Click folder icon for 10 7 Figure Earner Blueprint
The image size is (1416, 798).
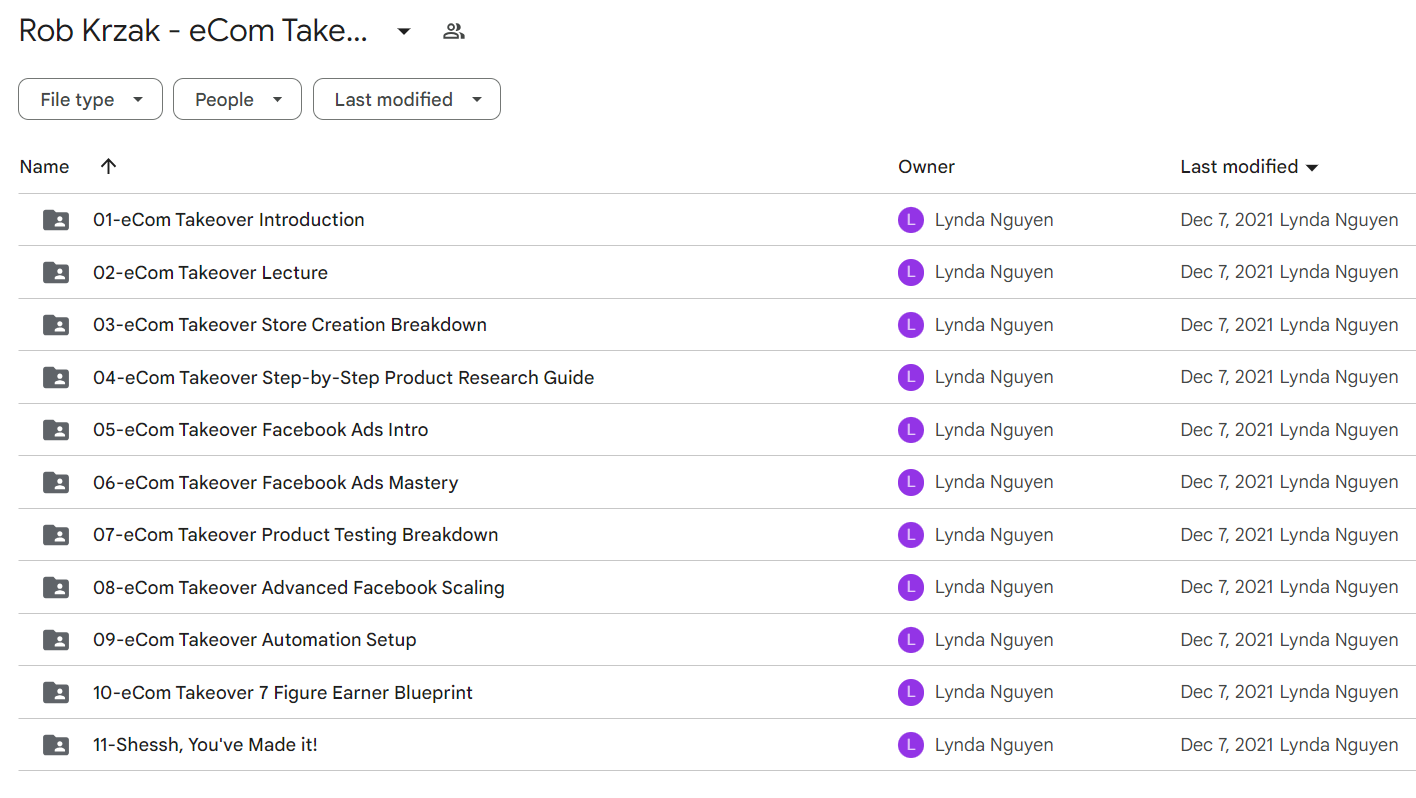[56, 692]
